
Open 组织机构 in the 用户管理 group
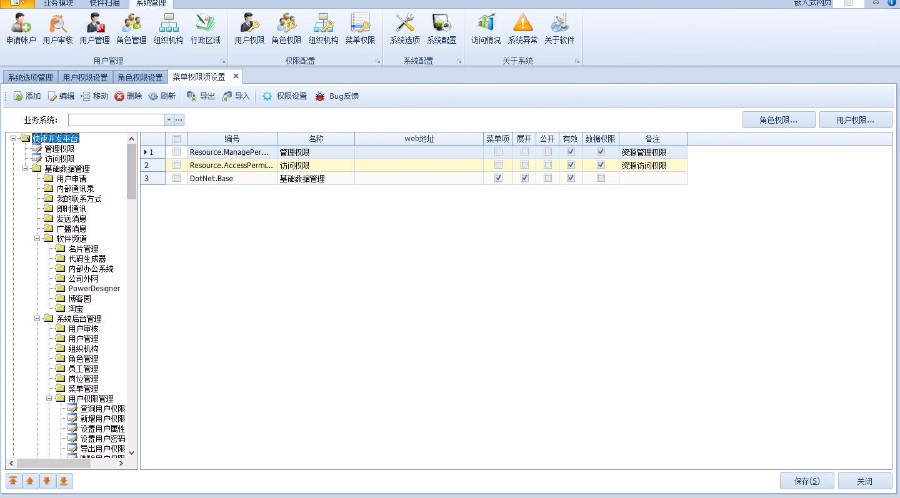click(169, 29)
